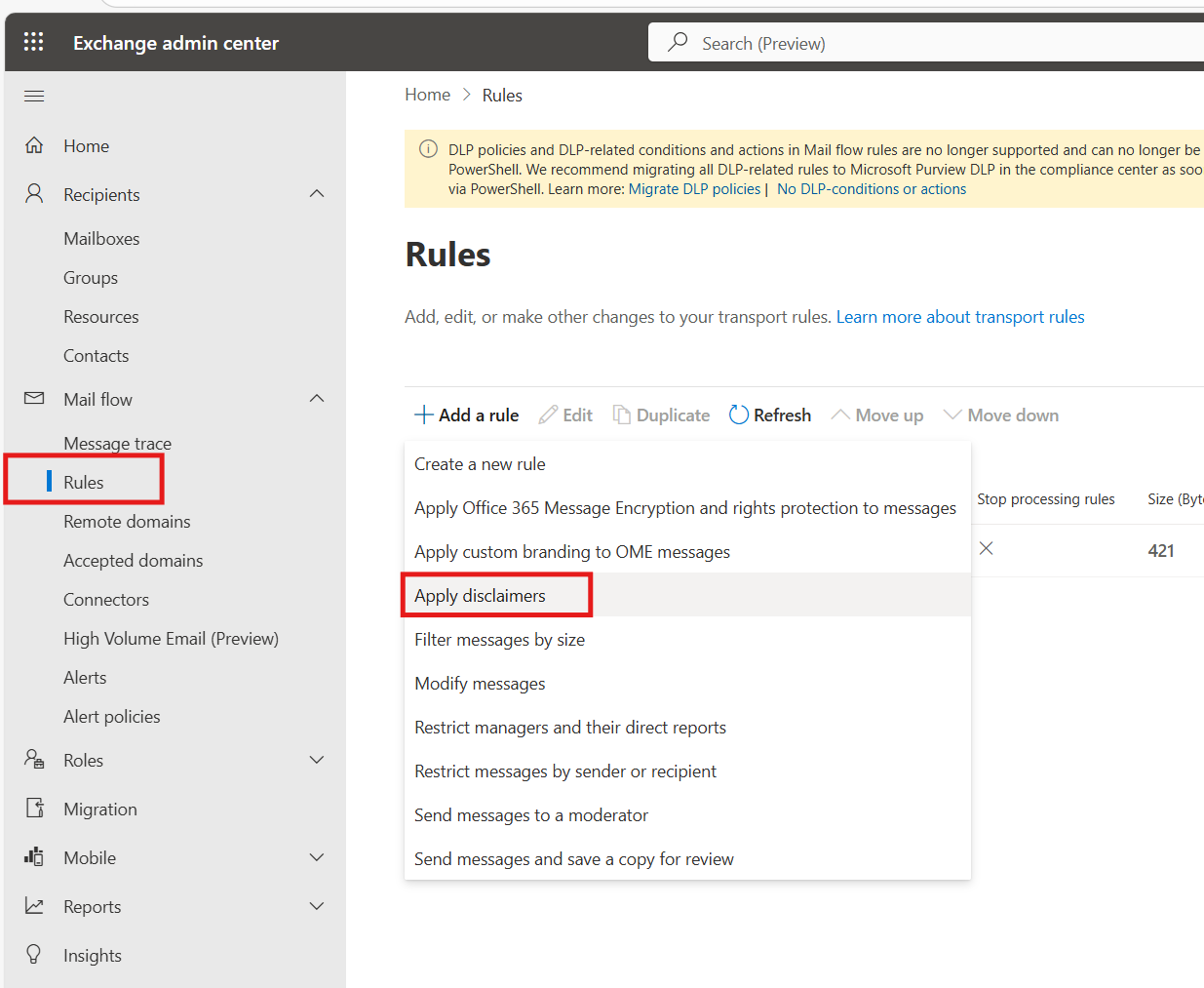Open the Migrate DLP policies link
1204x988 pixels.
(694, 189)
